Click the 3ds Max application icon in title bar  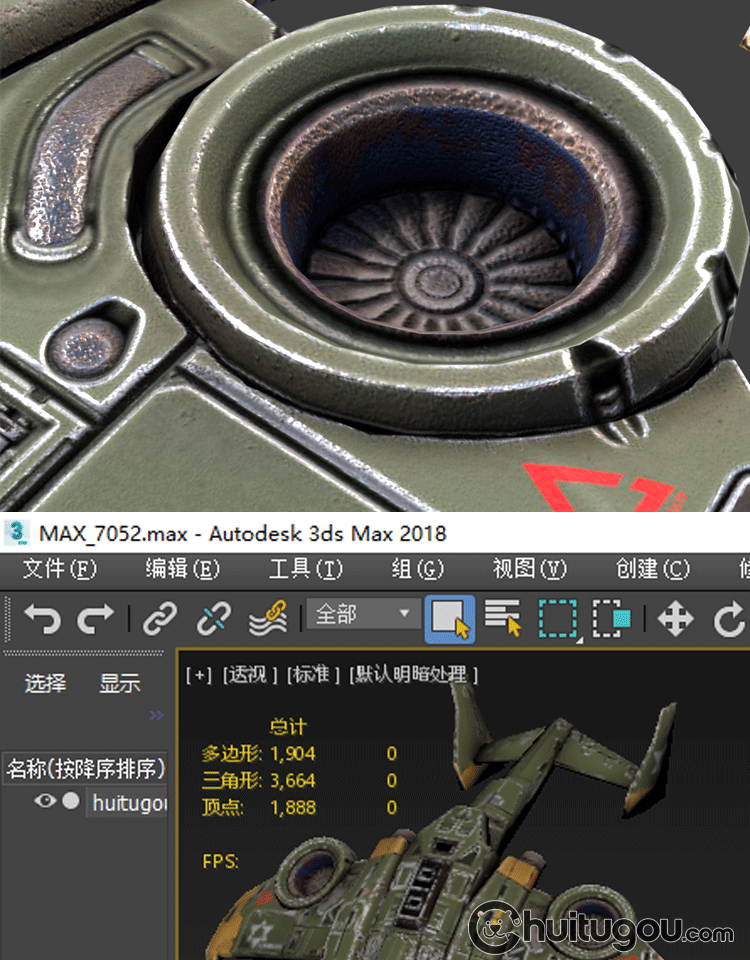[x=17, y=533]
